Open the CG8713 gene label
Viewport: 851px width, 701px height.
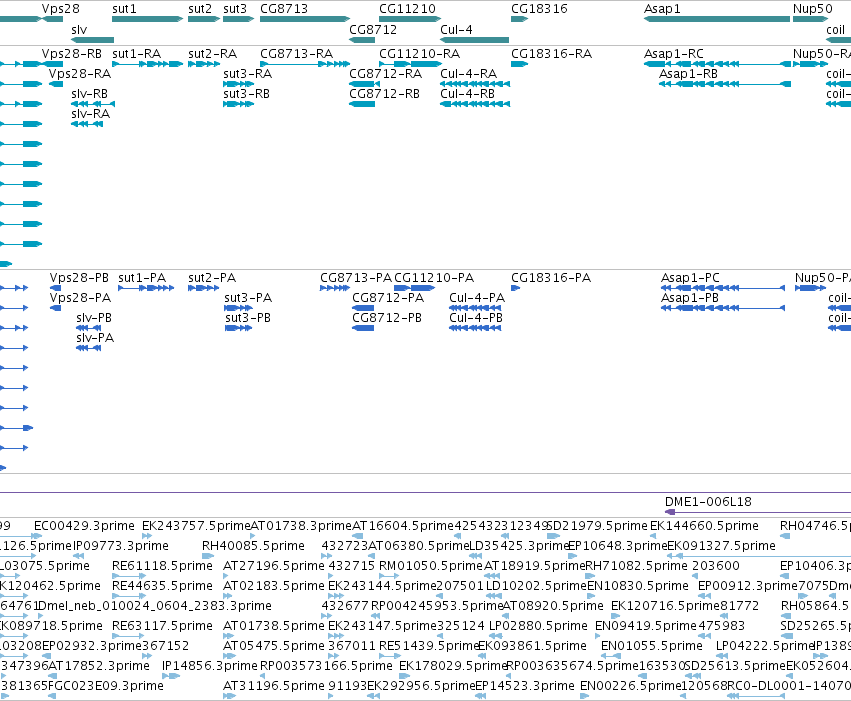click(x=284, y=9)
